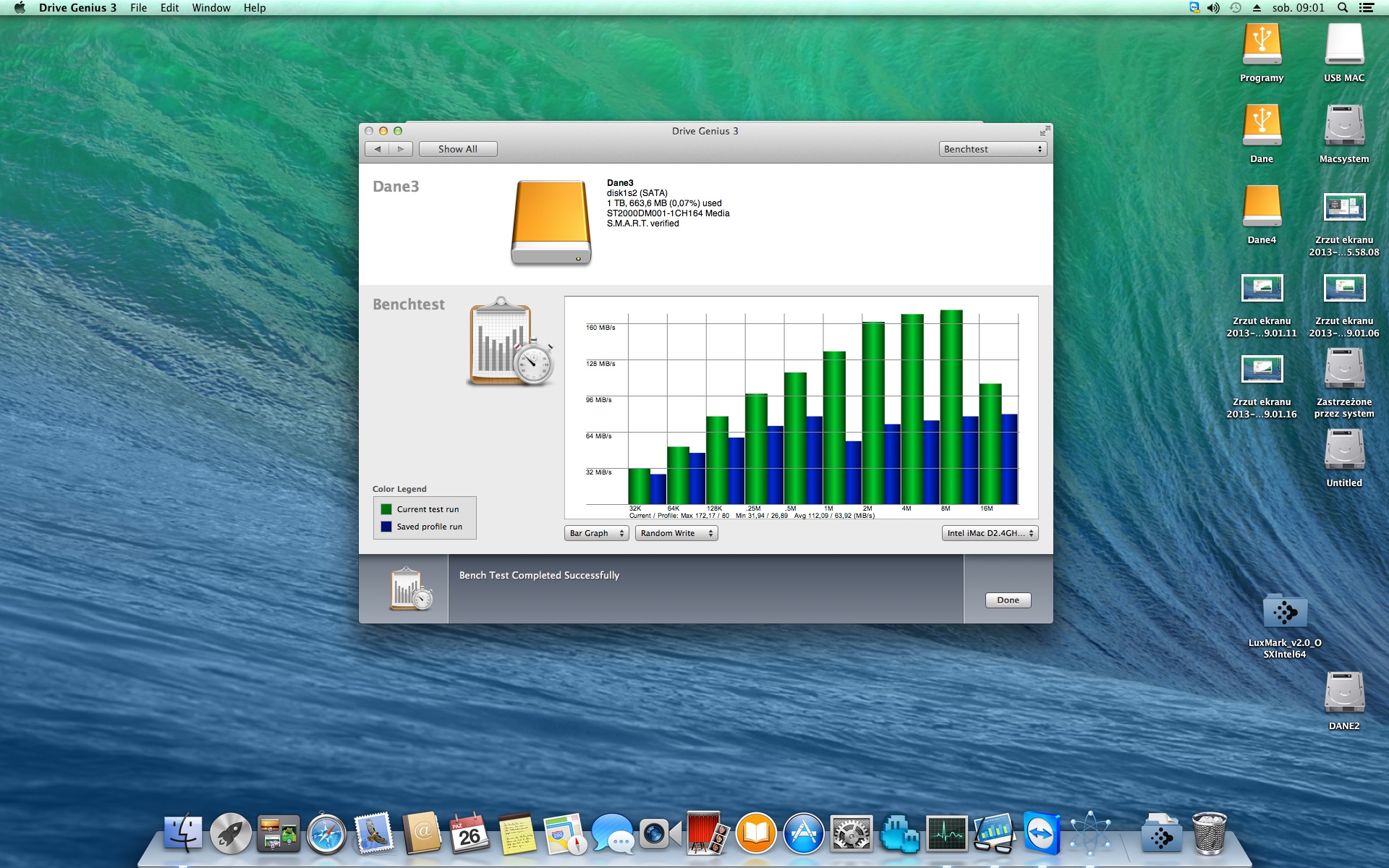Open the Drive Genius 3 application menu
The image size is (1389, 868).
(x=77, y=8)
